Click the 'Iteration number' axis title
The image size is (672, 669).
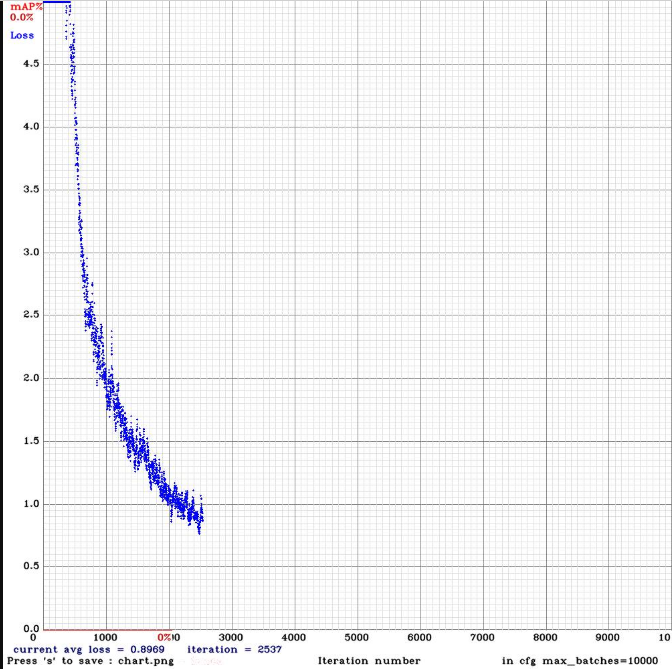point(369,661)
